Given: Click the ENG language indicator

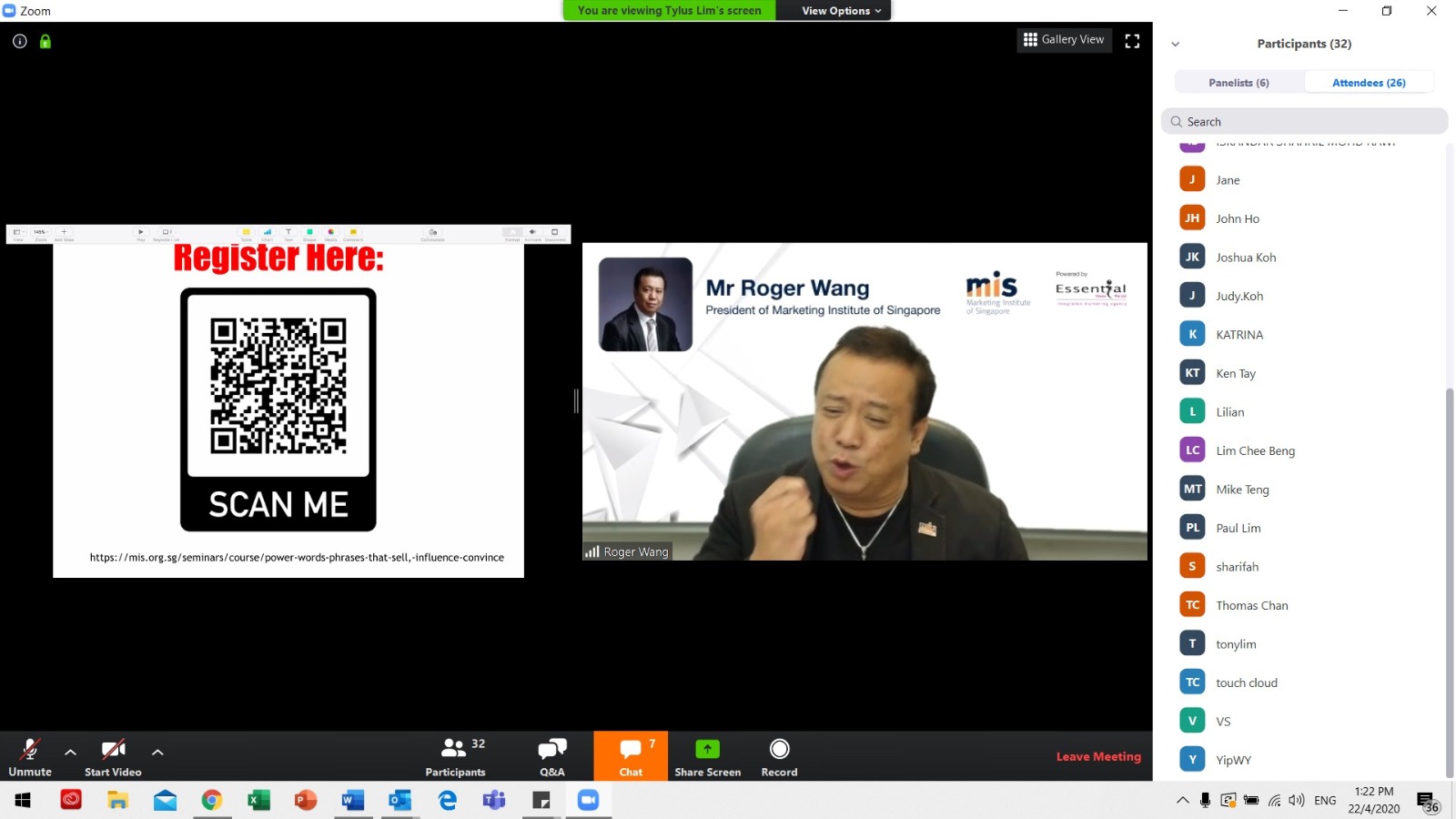Looking at the screenshot, I should click(x=1325, y=800).
